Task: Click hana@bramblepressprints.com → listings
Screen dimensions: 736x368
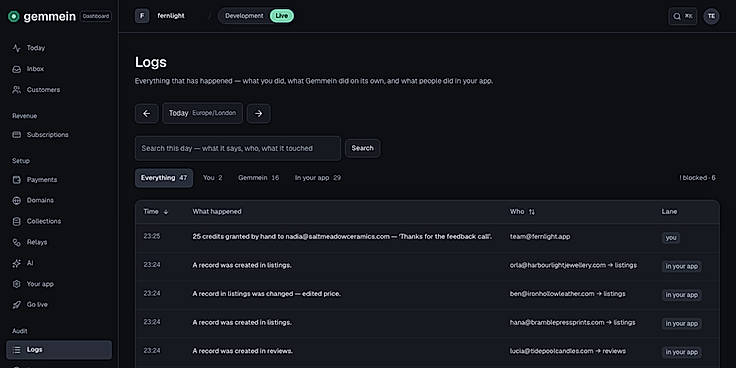Action: coord(572,322)
